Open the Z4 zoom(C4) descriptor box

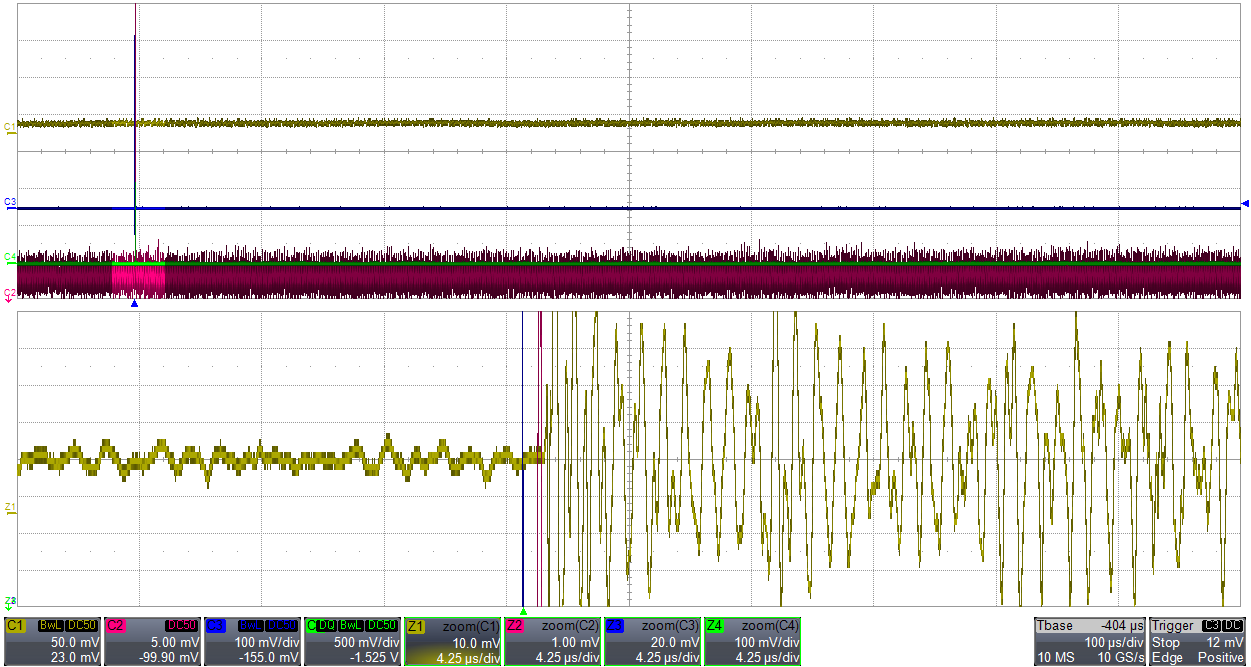tap(753, 641)
